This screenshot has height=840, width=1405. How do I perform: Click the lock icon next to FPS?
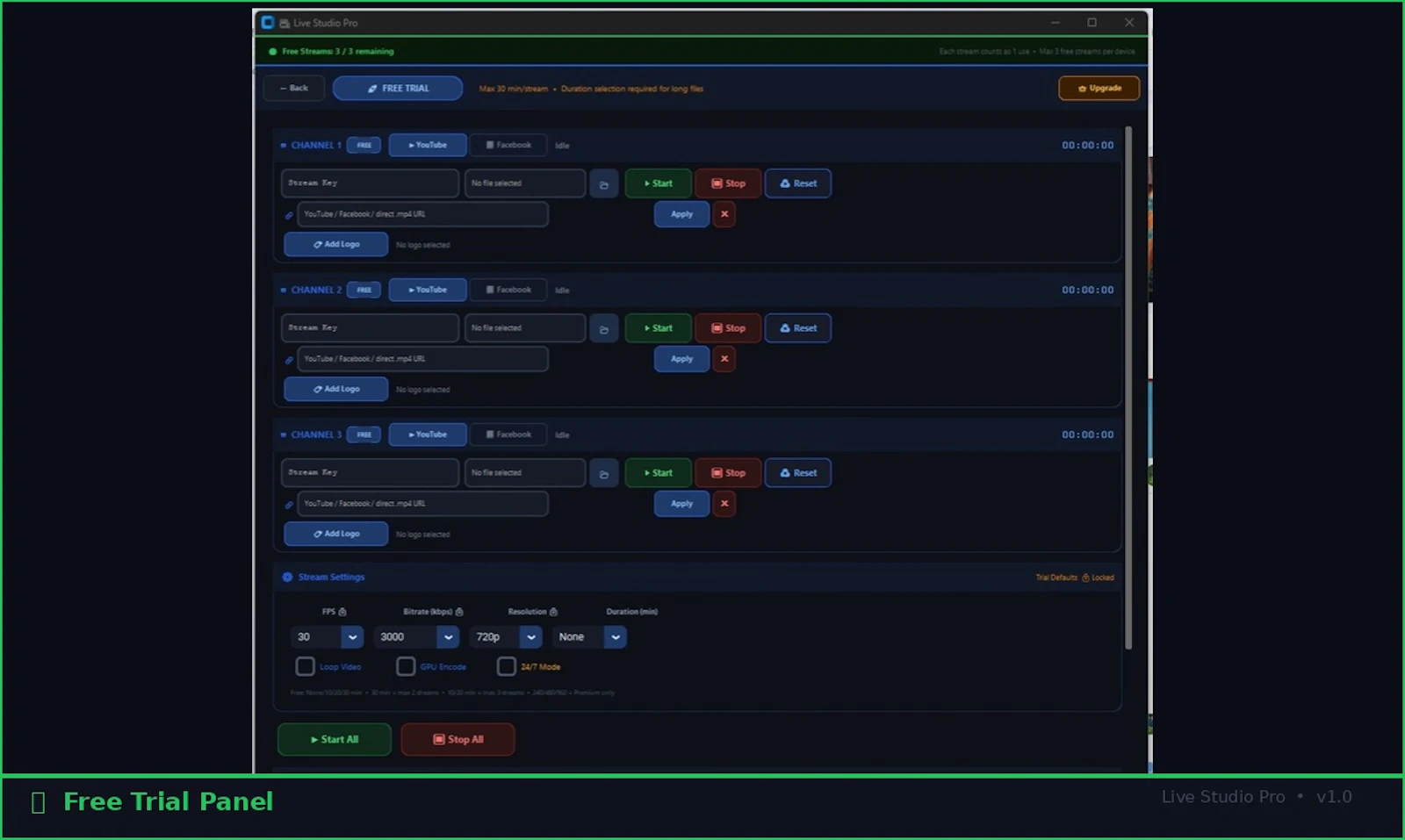(342, 612)
